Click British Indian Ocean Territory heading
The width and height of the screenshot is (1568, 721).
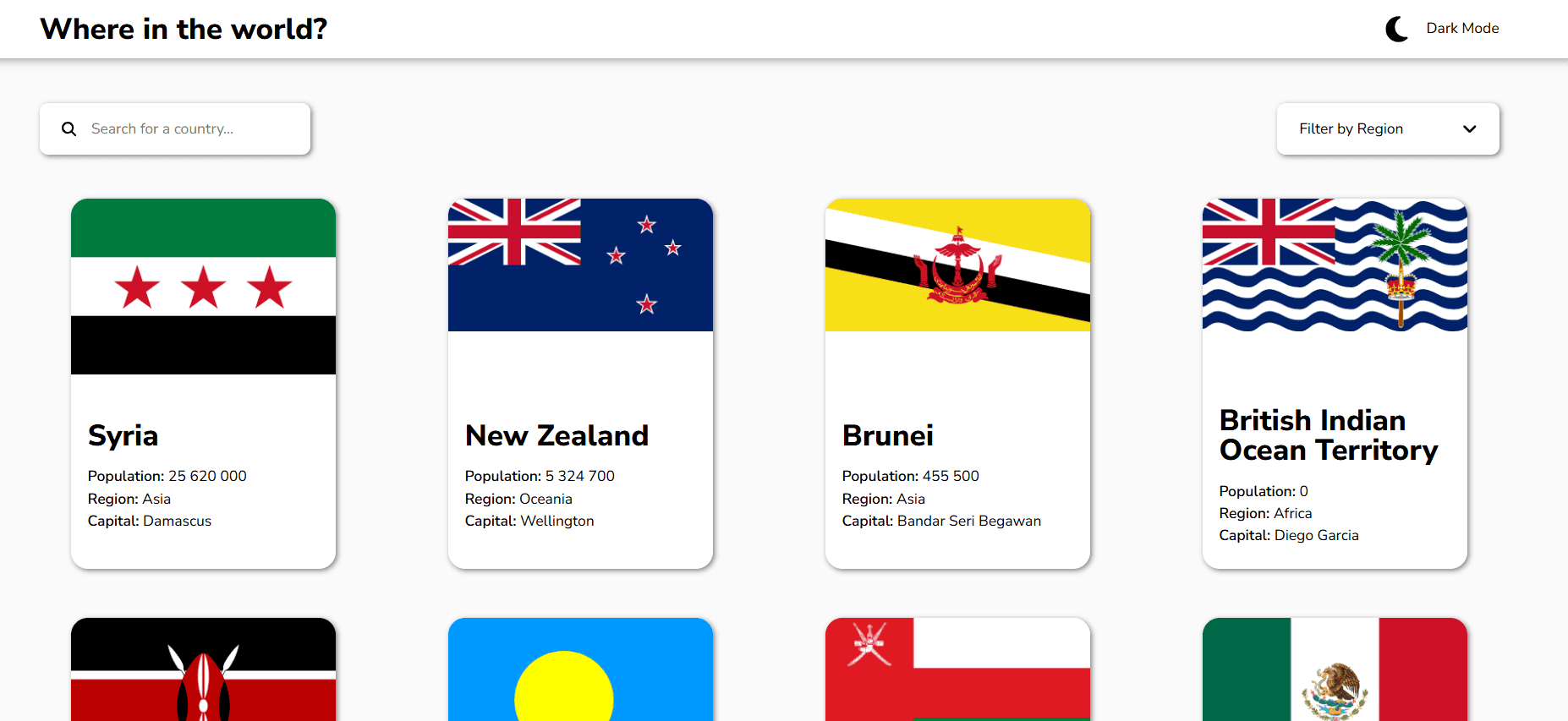coord(1329,435)
